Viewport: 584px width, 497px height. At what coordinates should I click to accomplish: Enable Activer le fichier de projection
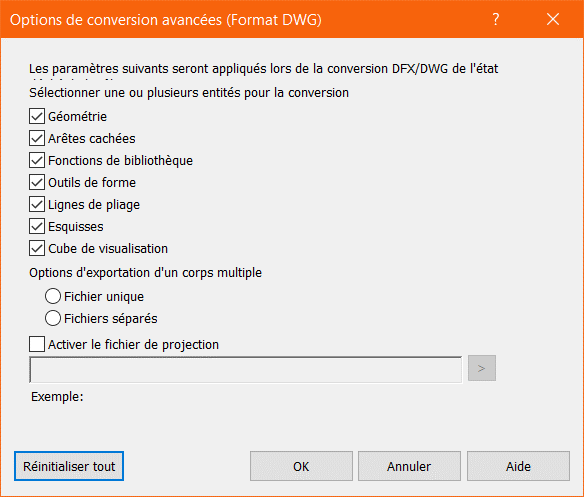[x=37, y=344]
